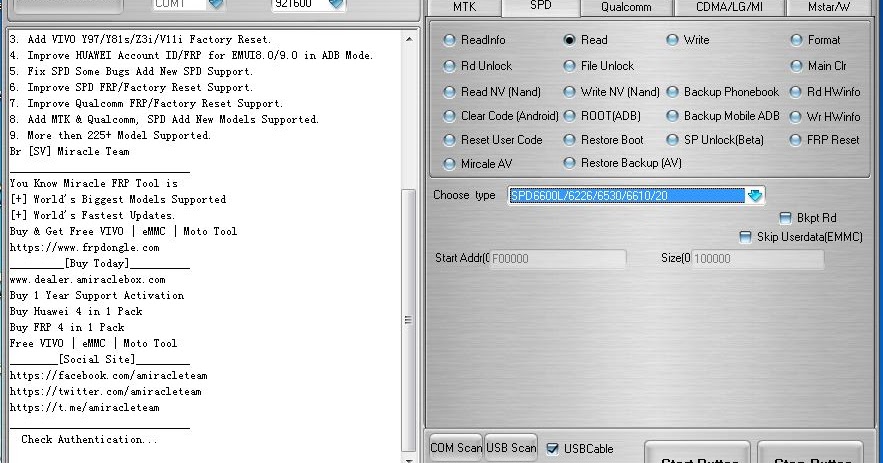The height and width of the screenshot is (463, 883).
Task: Click 'Improve HUAWEI Account ID/FRP' line
Action: tap(191, 55)
